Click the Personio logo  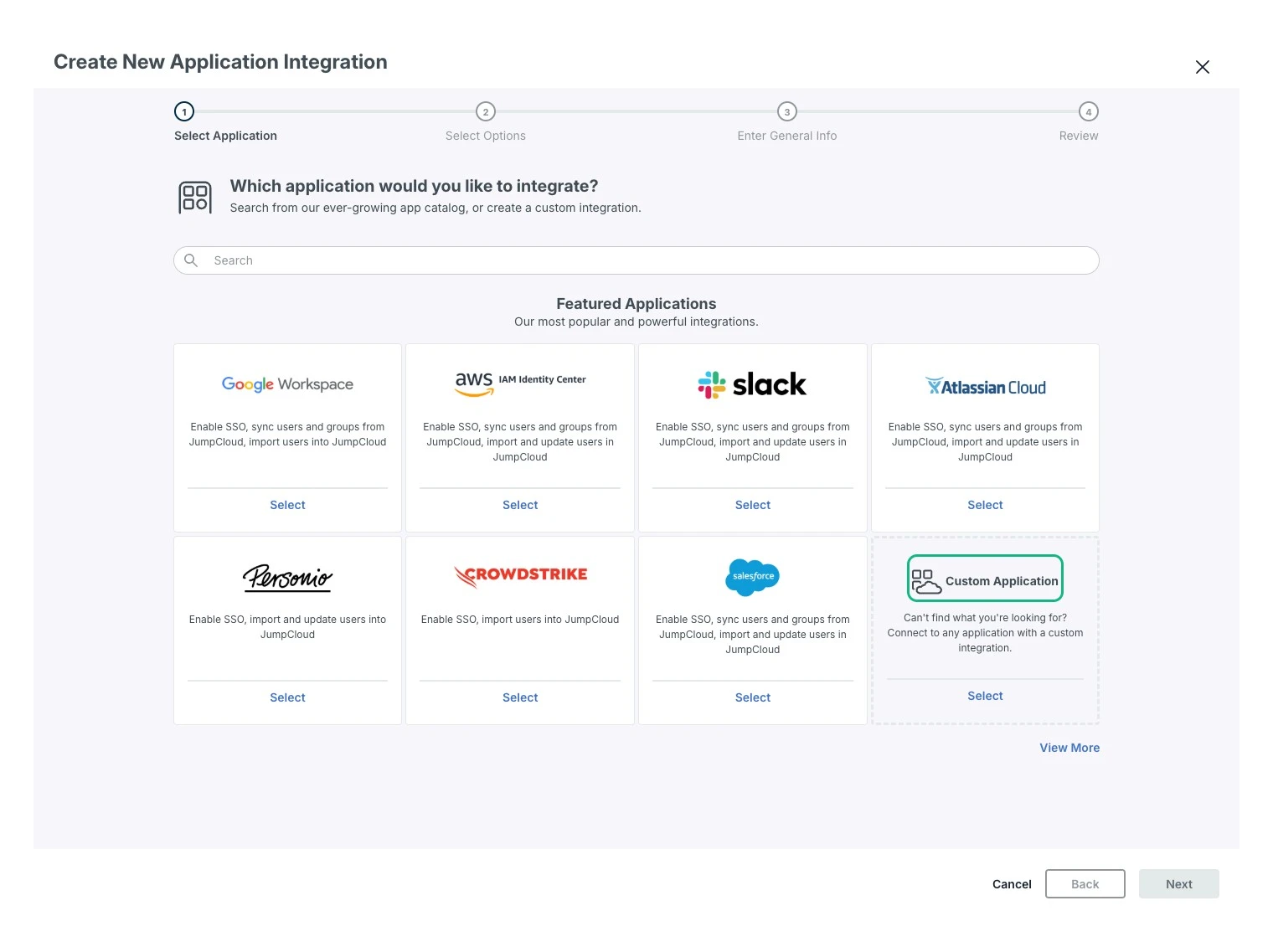[287, 577]
